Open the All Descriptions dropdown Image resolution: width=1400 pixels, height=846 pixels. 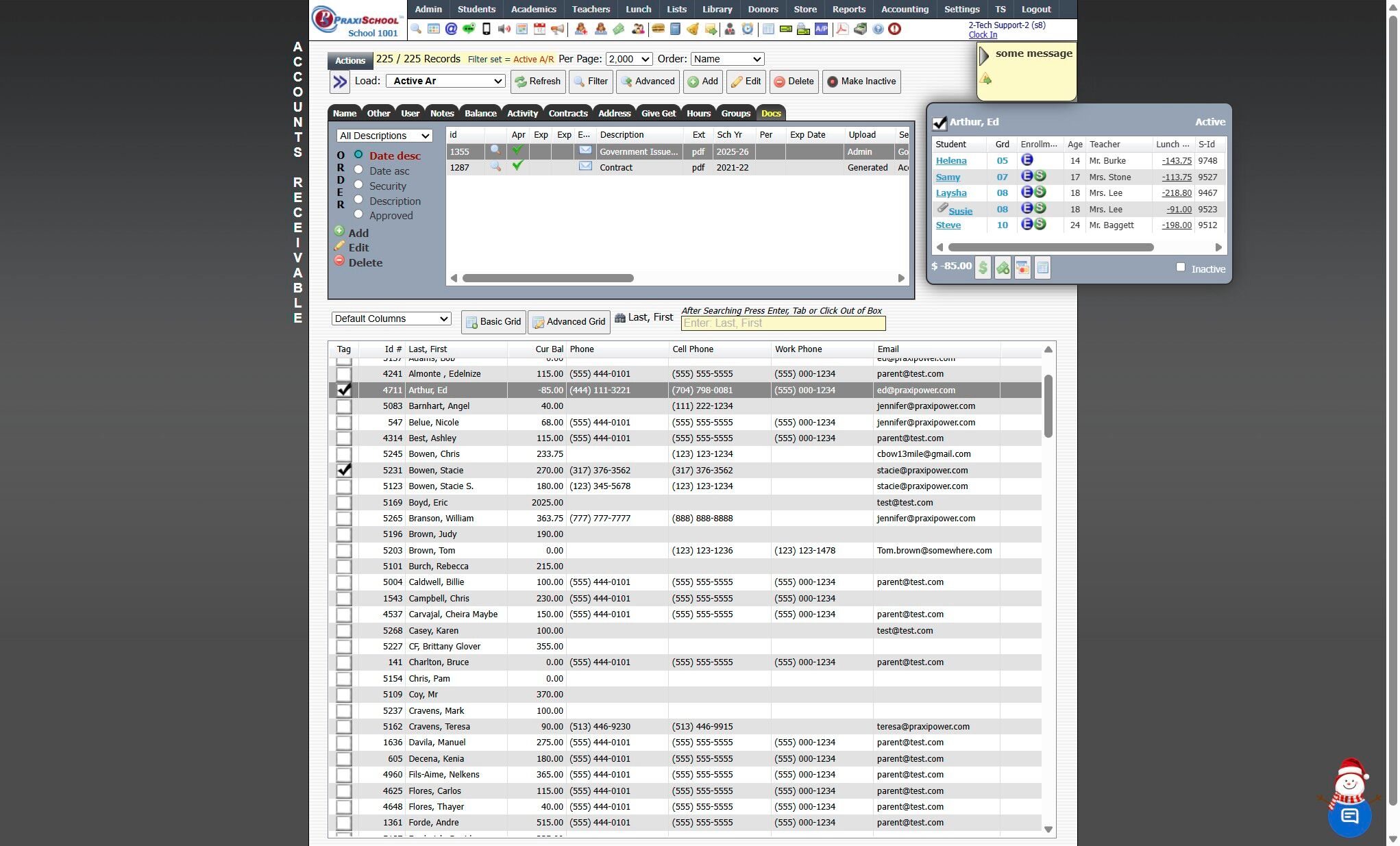coord(384,136)
